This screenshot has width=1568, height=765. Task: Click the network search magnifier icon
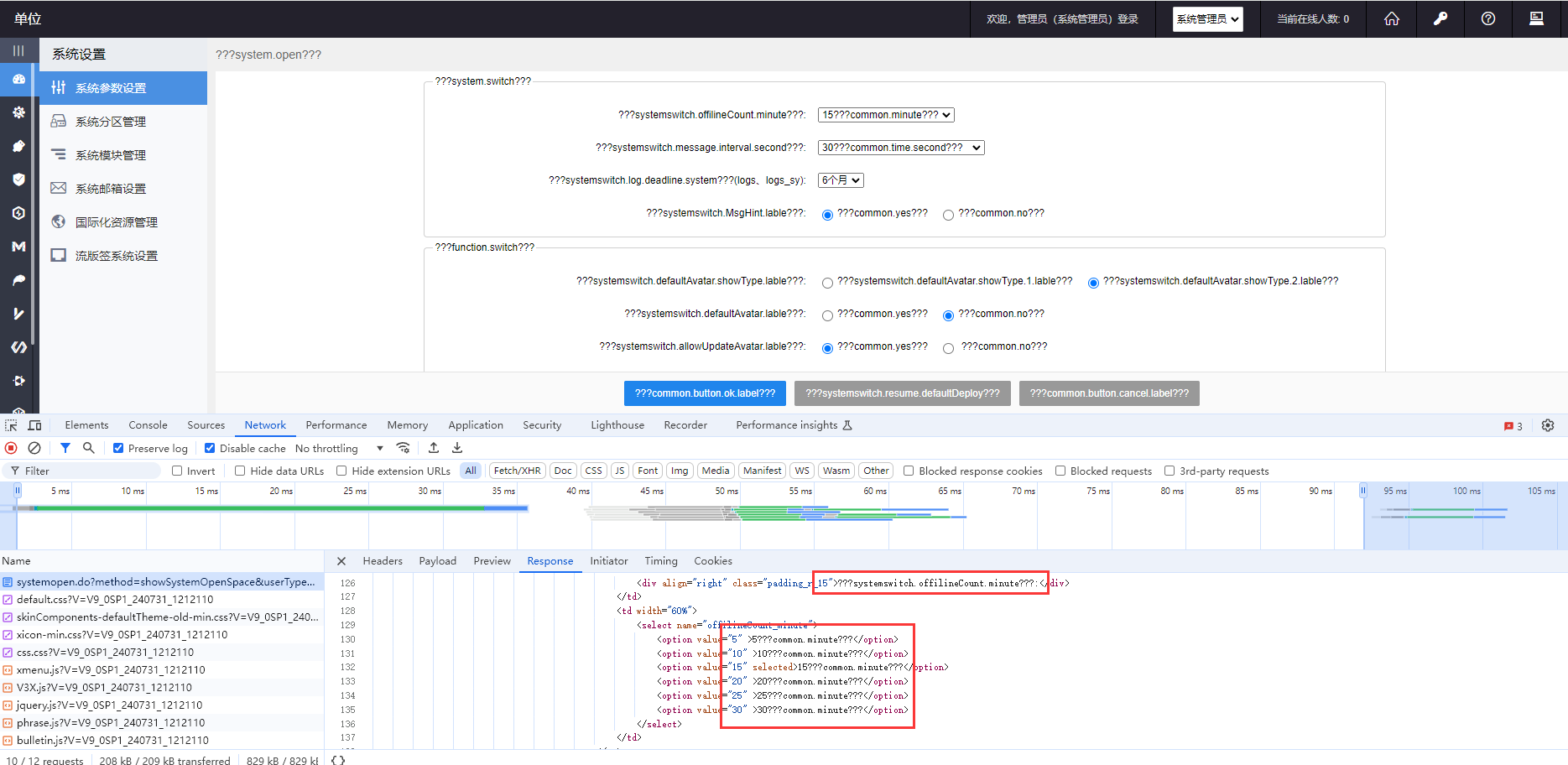click(89, 448)
